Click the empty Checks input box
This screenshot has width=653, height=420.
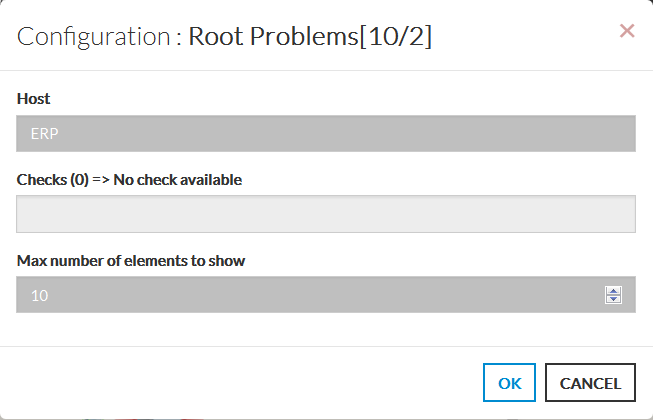pyautogui.click(x=326, y=214)
